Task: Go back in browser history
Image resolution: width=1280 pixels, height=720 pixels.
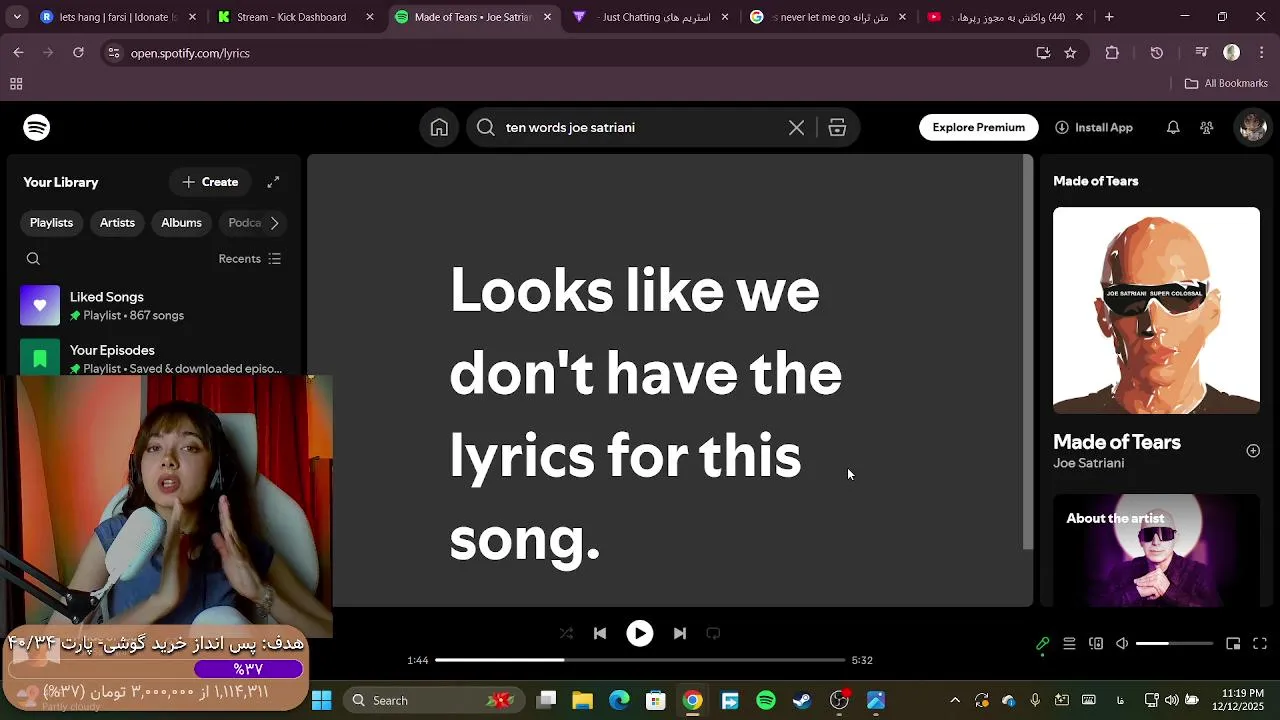Action: 18,53
